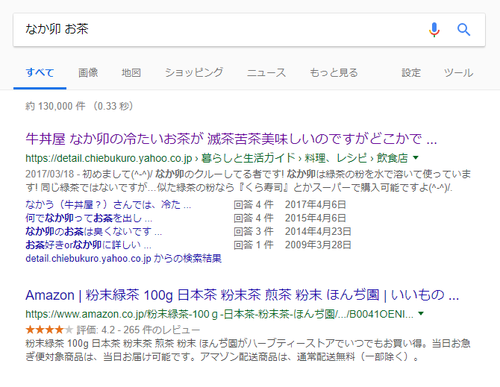Click the orange star rating of the Amazon result
This screenshot has width=500, height=387.
49,330
